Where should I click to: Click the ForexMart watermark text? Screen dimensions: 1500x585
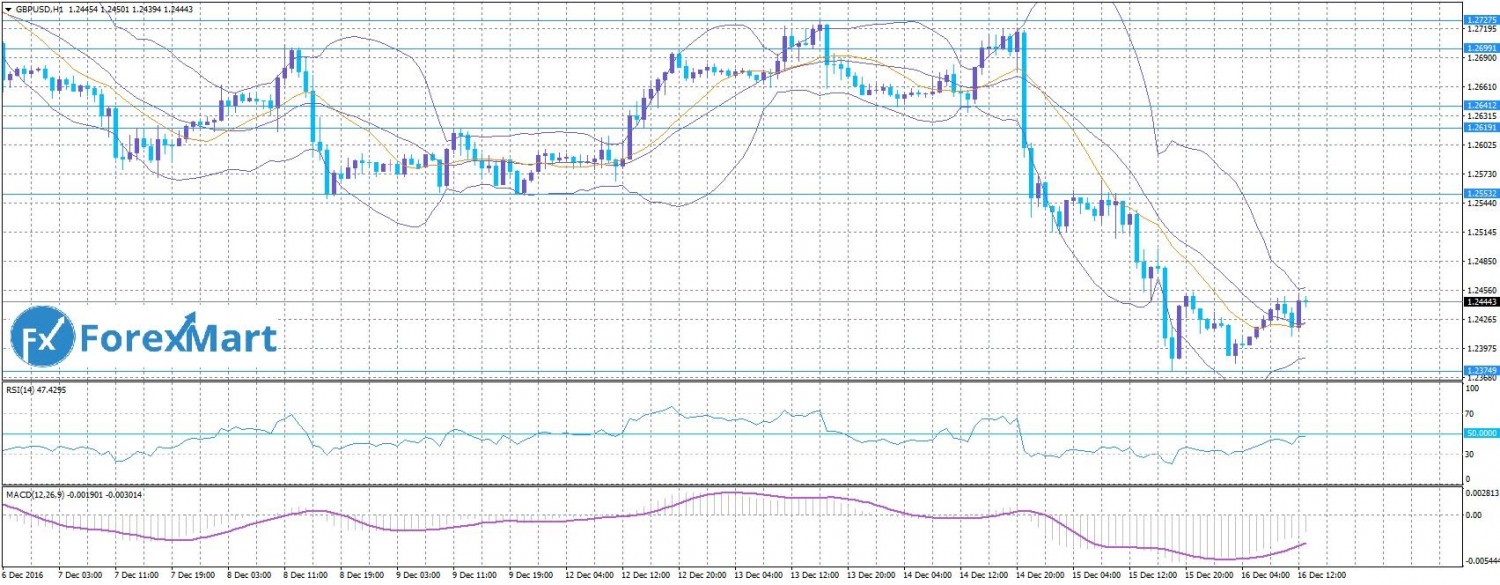177,338
